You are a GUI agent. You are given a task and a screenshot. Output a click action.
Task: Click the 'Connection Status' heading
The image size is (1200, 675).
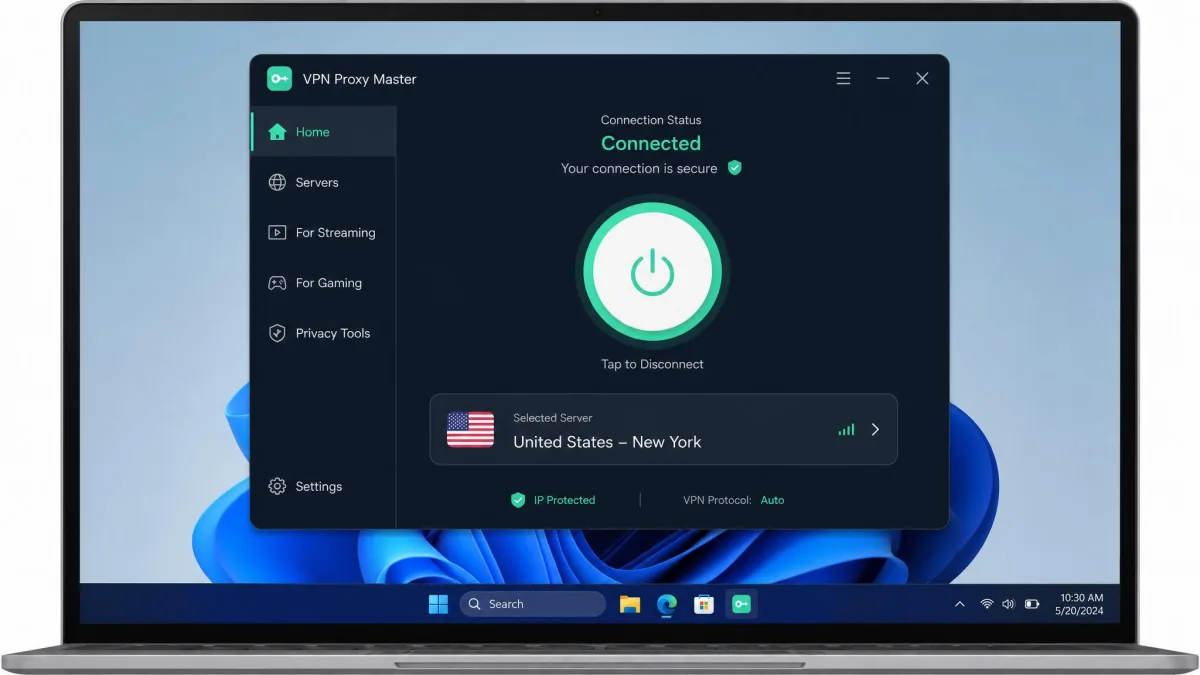pyautogui.click(x=651, y=120)
